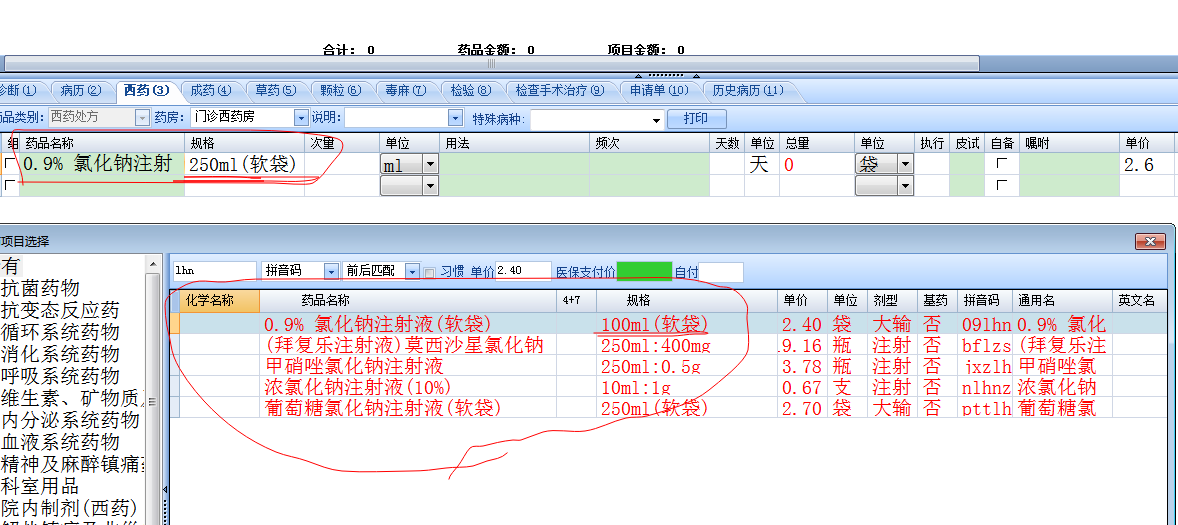Select the 草药(5) tab
The height and width of the screenshot is (525, 1178).
[x=276, y=91]
